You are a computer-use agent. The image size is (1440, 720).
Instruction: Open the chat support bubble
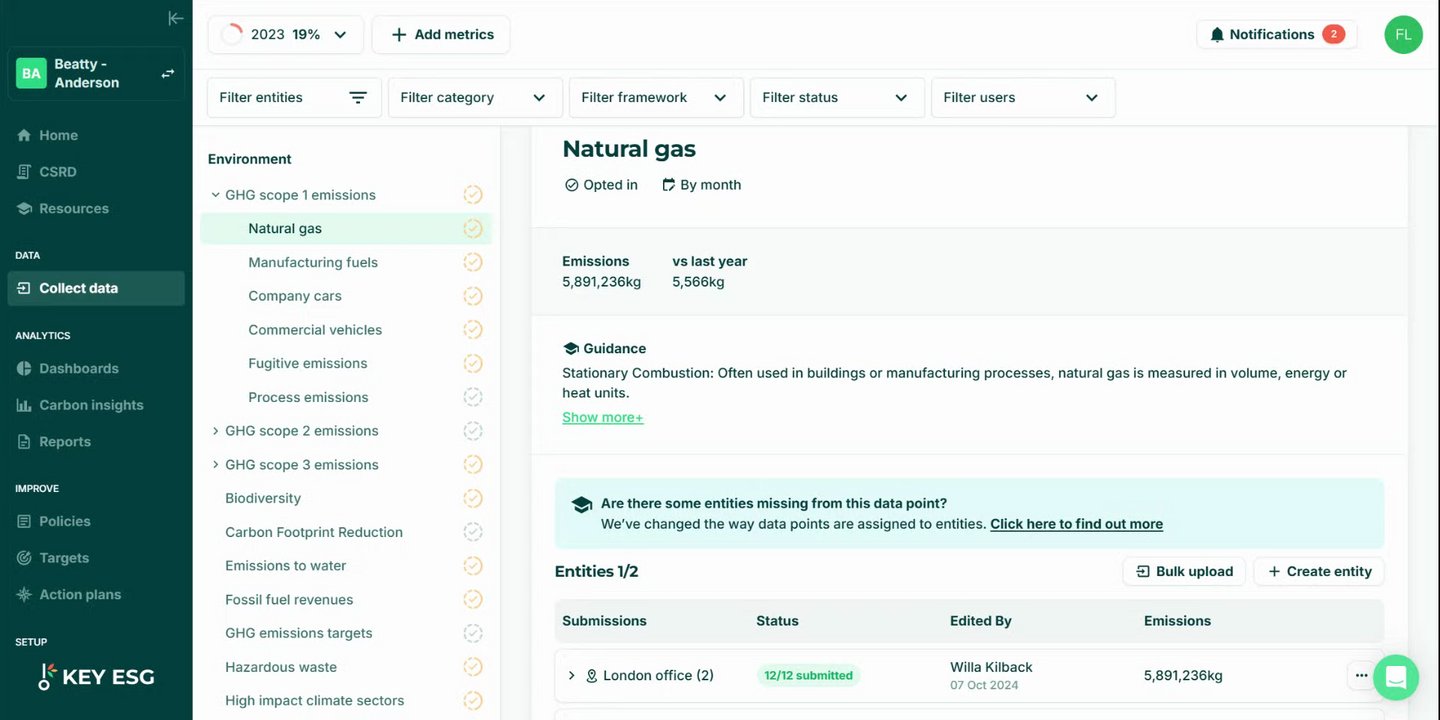pos(1396,677)
